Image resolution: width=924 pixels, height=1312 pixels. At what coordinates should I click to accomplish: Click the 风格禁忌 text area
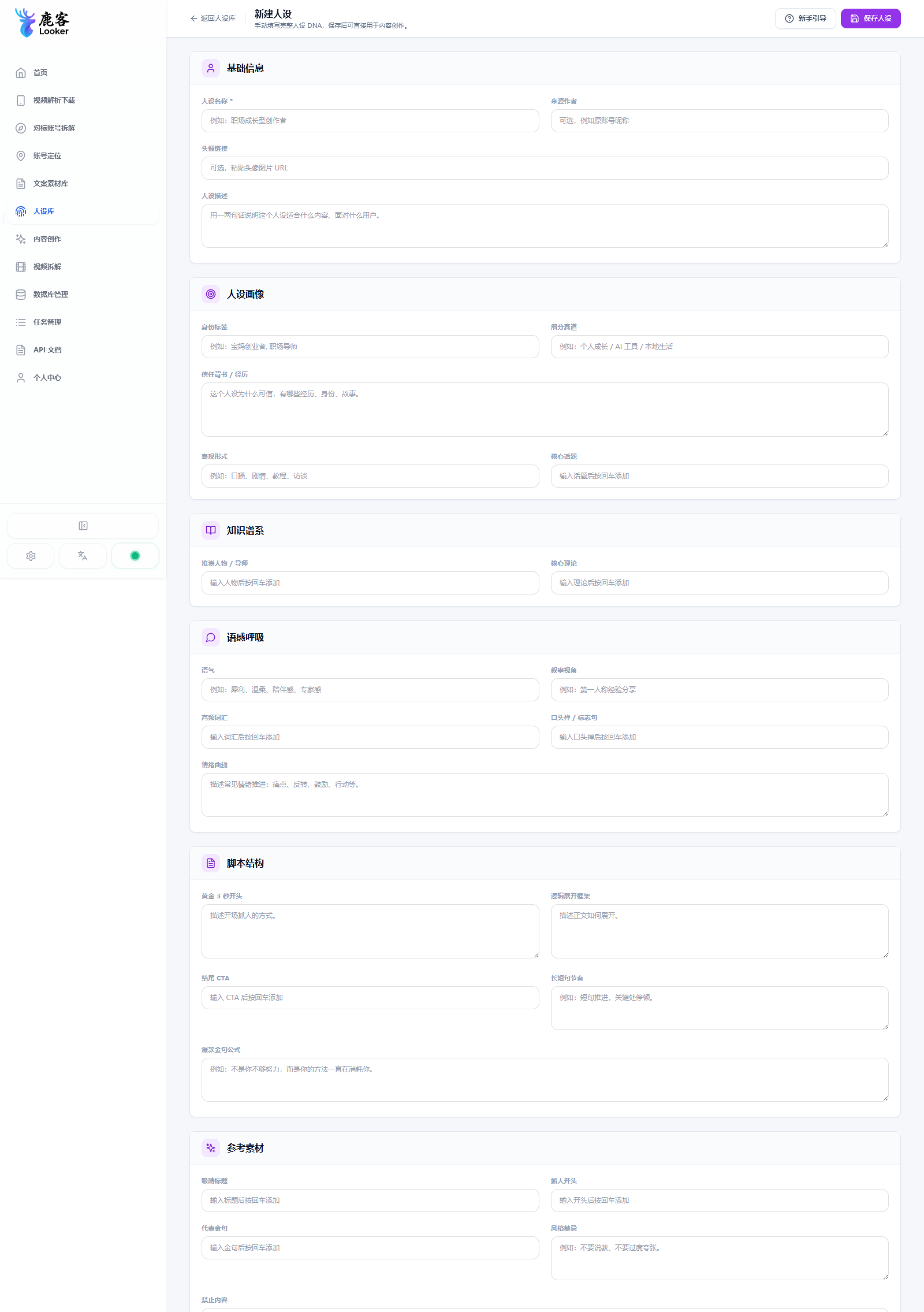point(720,1258)
